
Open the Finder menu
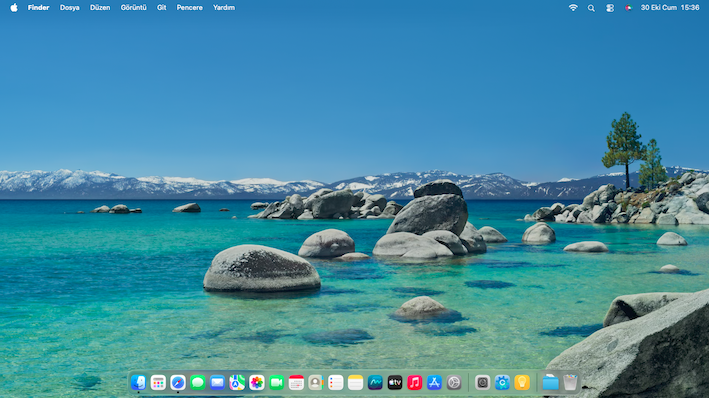pyautogui.click(x=38, y=8)
